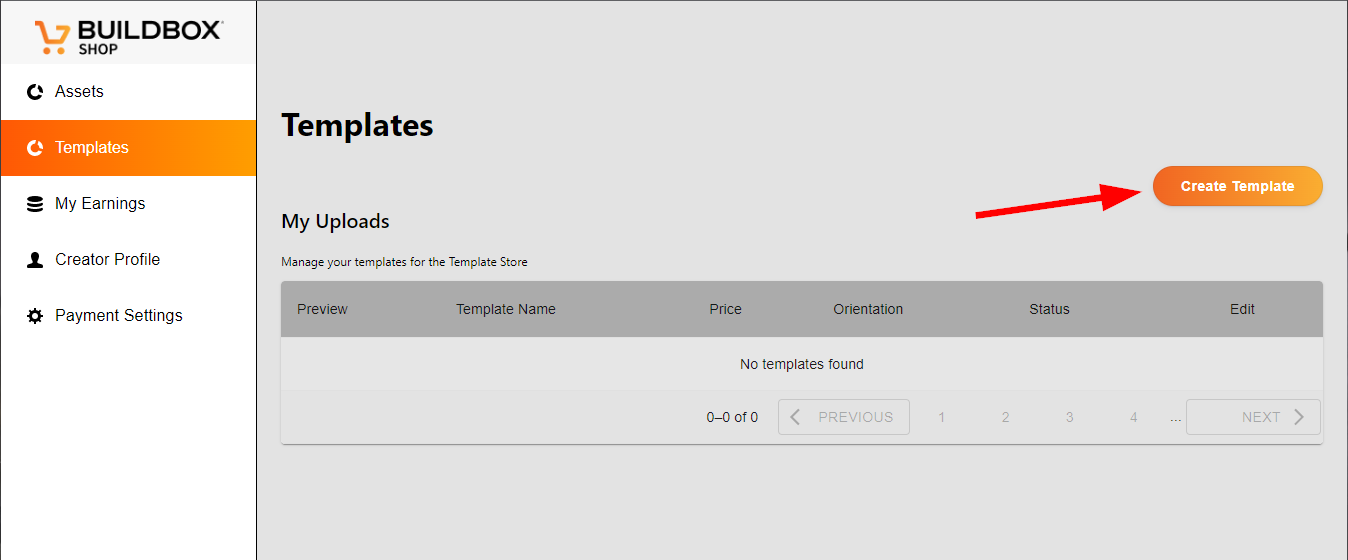
Task: Open Payment Settings page
Action: tap(118, 316)
